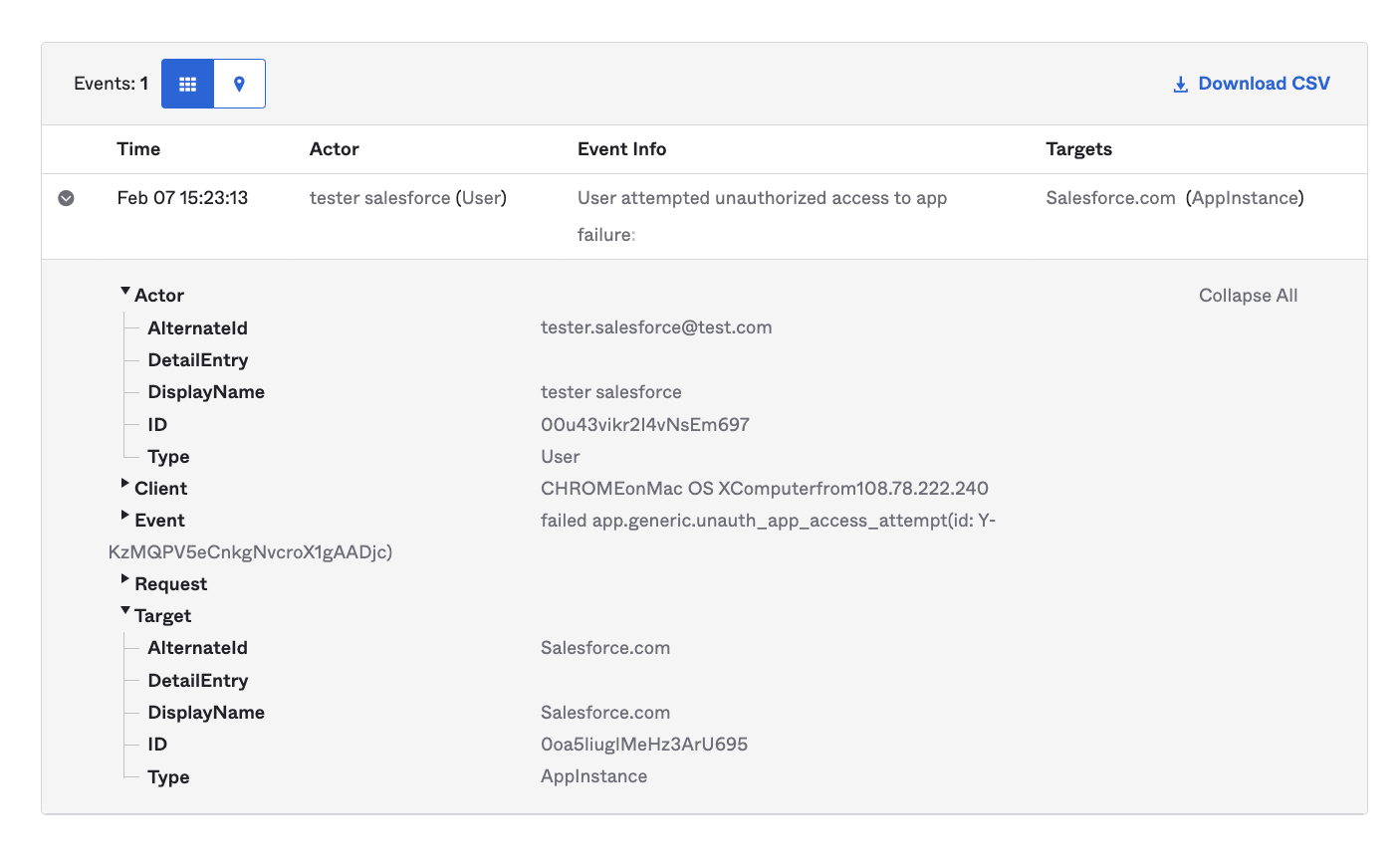Viewport: 1400px width, 862px height.
Task: Click the Time column header
Action: 138,148
